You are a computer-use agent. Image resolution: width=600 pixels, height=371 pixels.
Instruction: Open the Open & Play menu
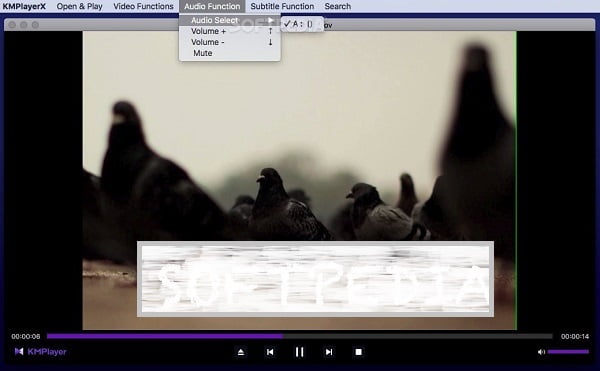[80, 6]
